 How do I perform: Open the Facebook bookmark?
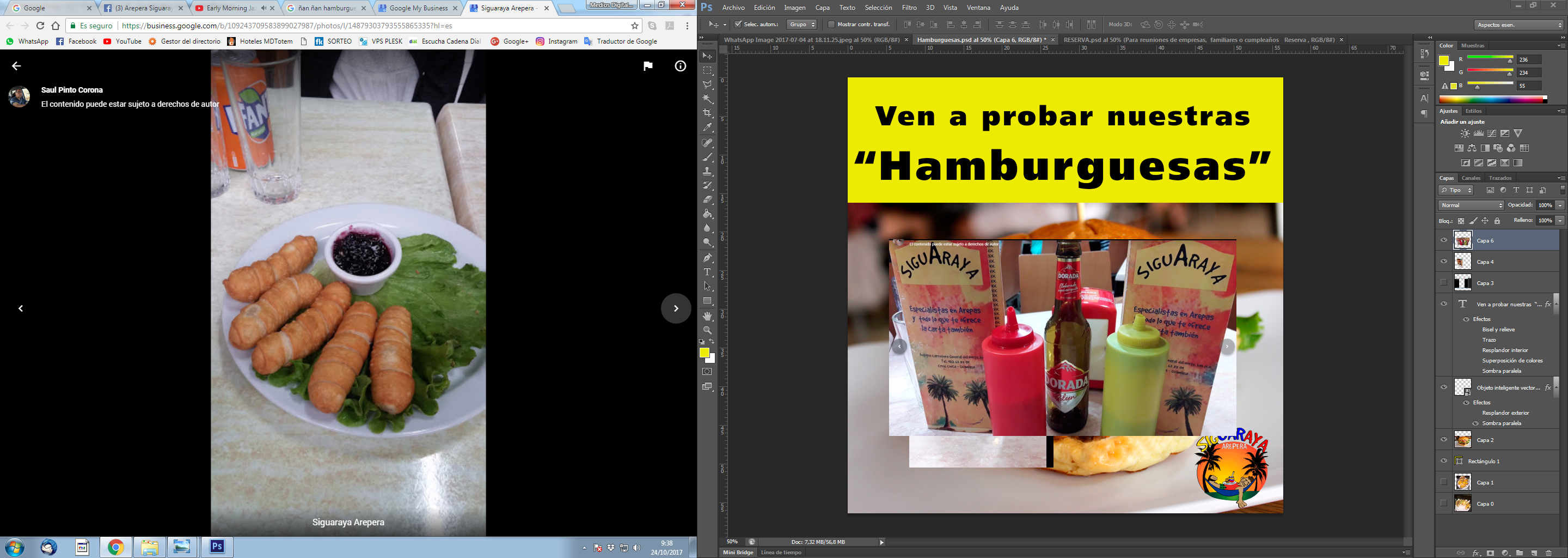click(x=77, y=41)
